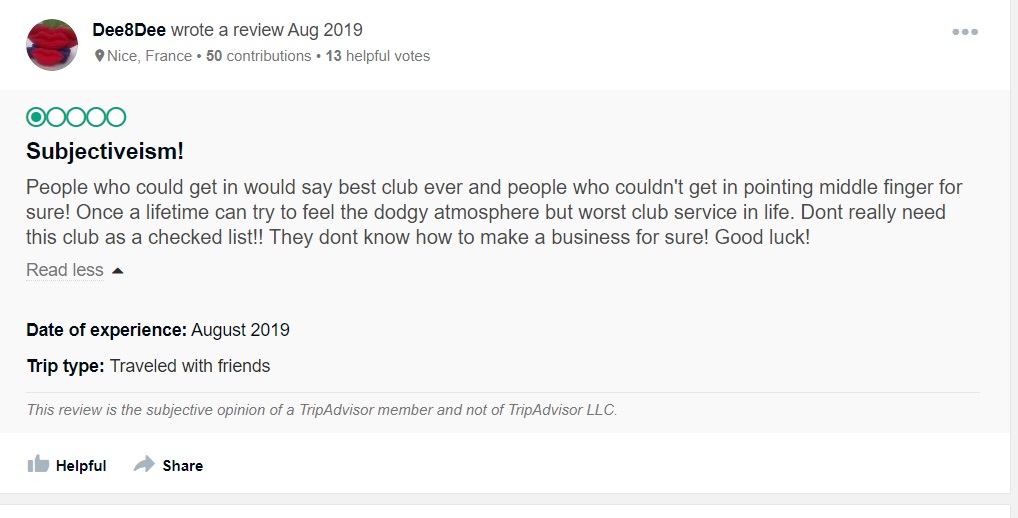Click the reviewer's red lips avatar
1018x518 pixels.
pyautogui.click(x=52, y=44)
